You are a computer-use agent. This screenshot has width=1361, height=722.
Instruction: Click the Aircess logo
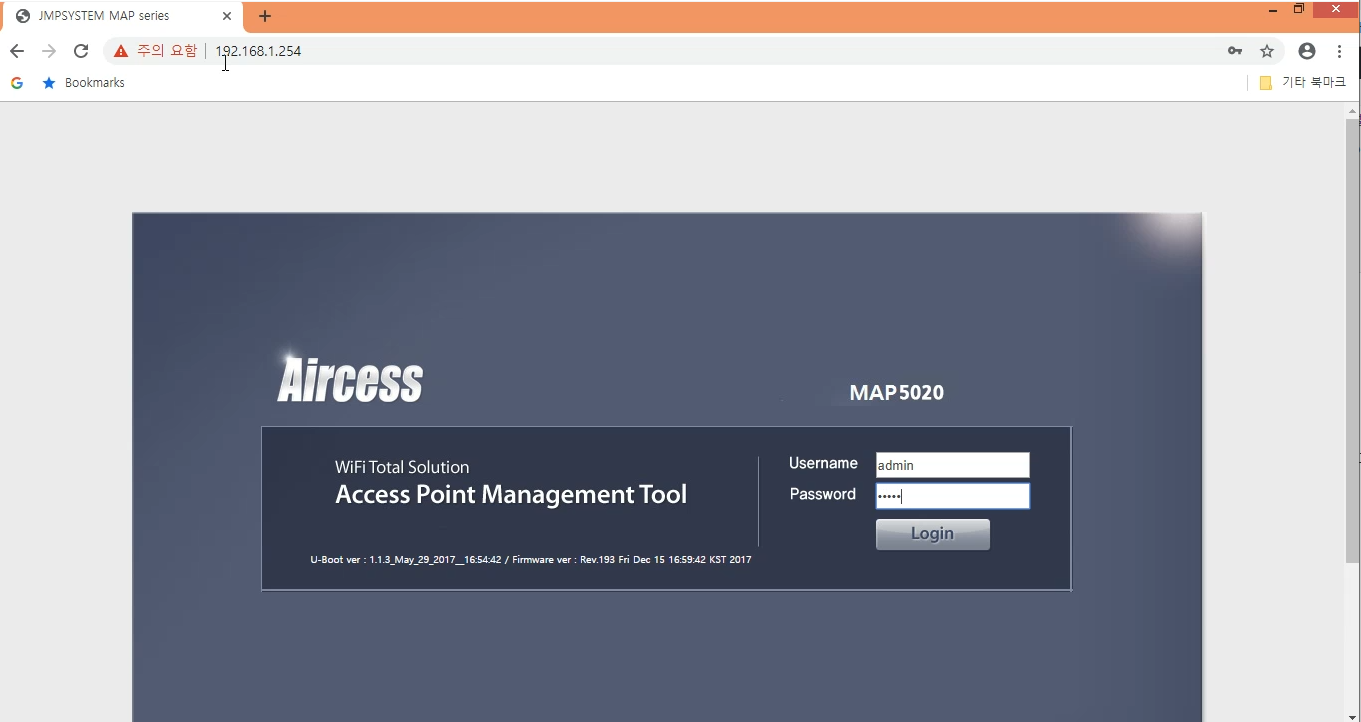[x=350, y=378]
